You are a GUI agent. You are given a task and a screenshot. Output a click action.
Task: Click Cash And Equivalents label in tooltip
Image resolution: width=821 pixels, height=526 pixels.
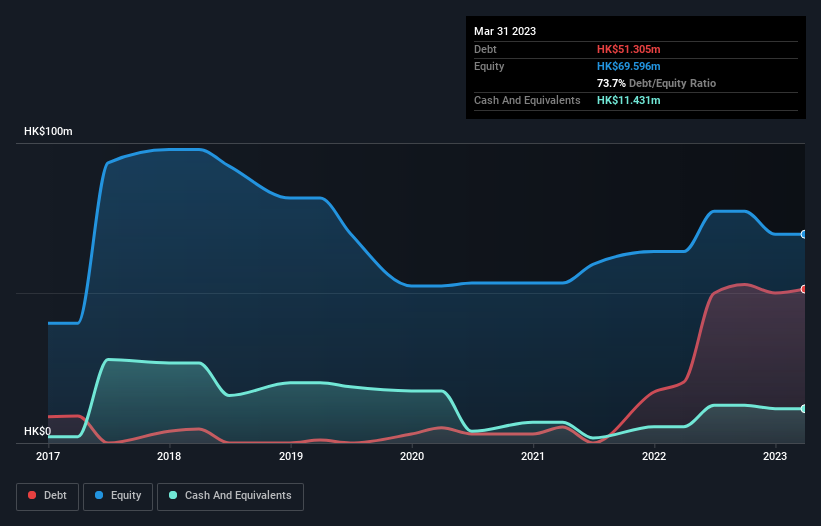tap(527, 100)
